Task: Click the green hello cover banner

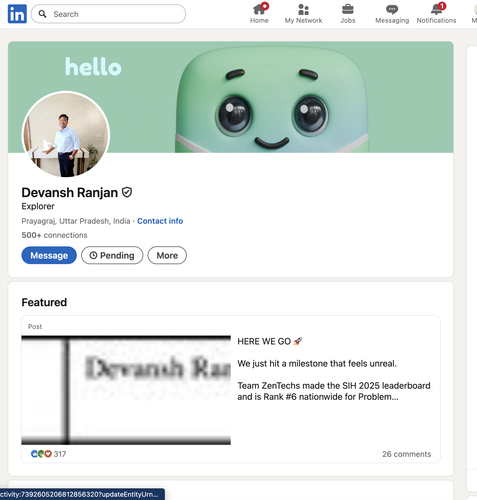Action: point(231,97)
